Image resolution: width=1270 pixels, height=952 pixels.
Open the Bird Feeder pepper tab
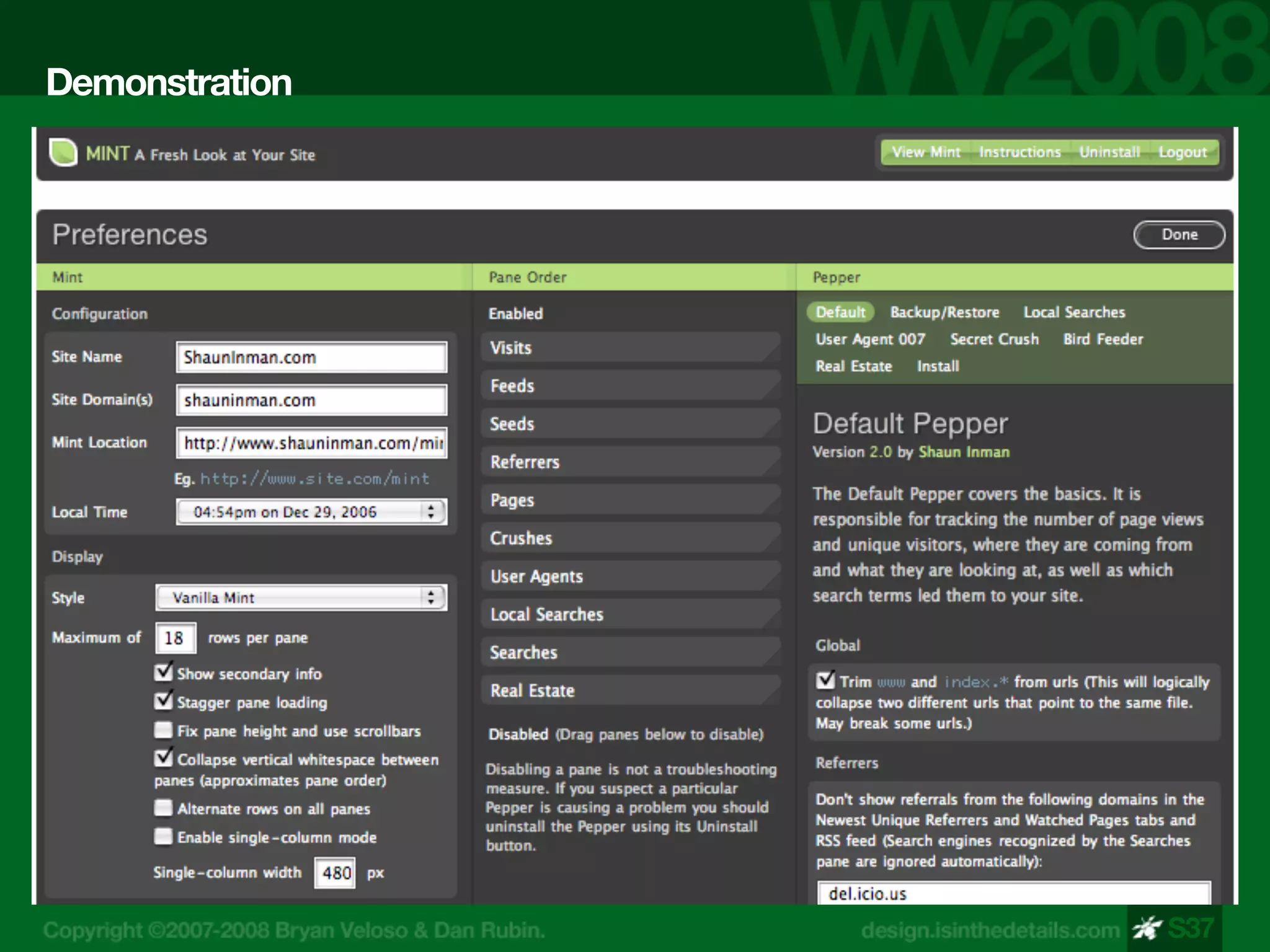pos(1103,340)
